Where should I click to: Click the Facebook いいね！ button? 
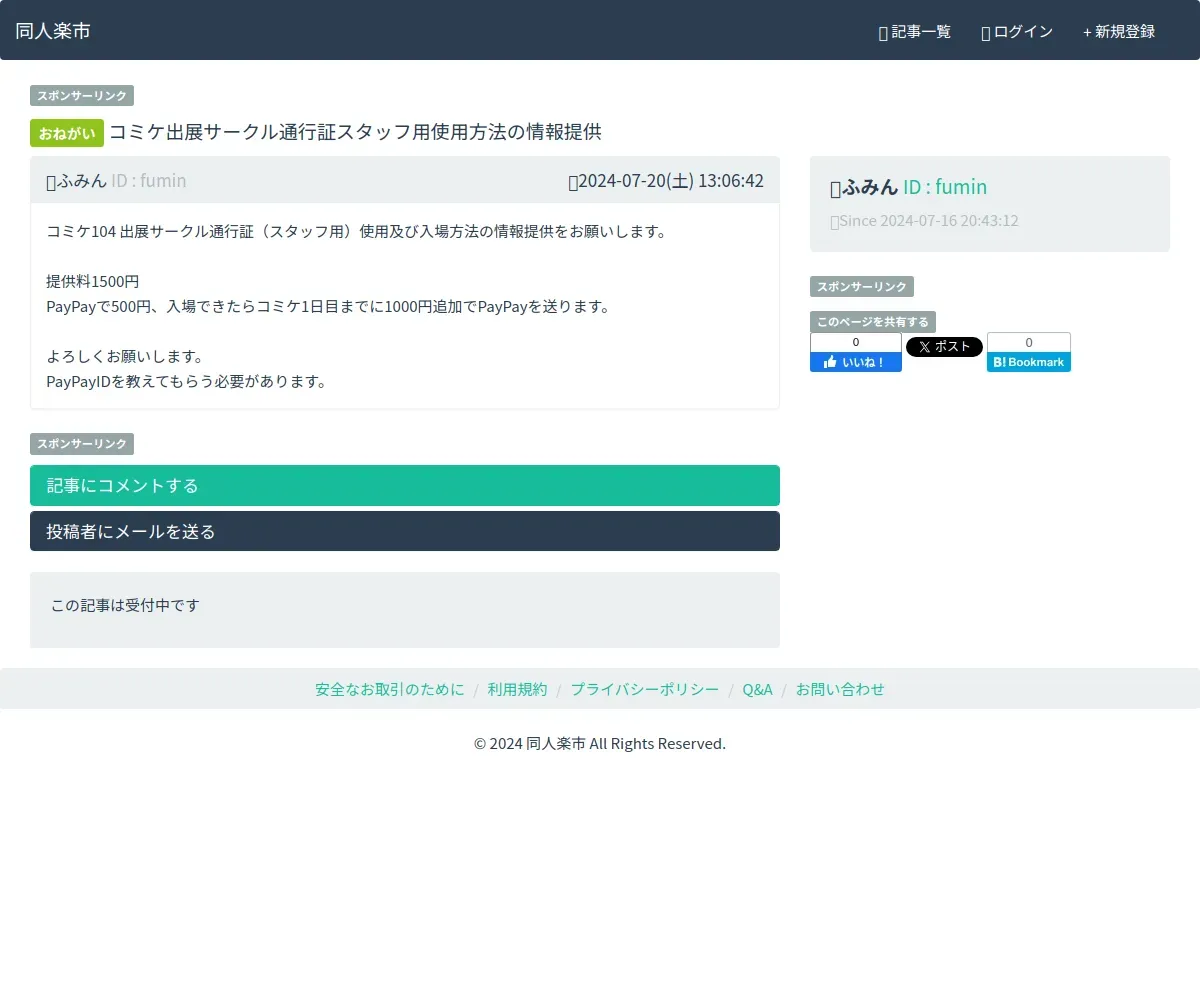coord(856,362)
